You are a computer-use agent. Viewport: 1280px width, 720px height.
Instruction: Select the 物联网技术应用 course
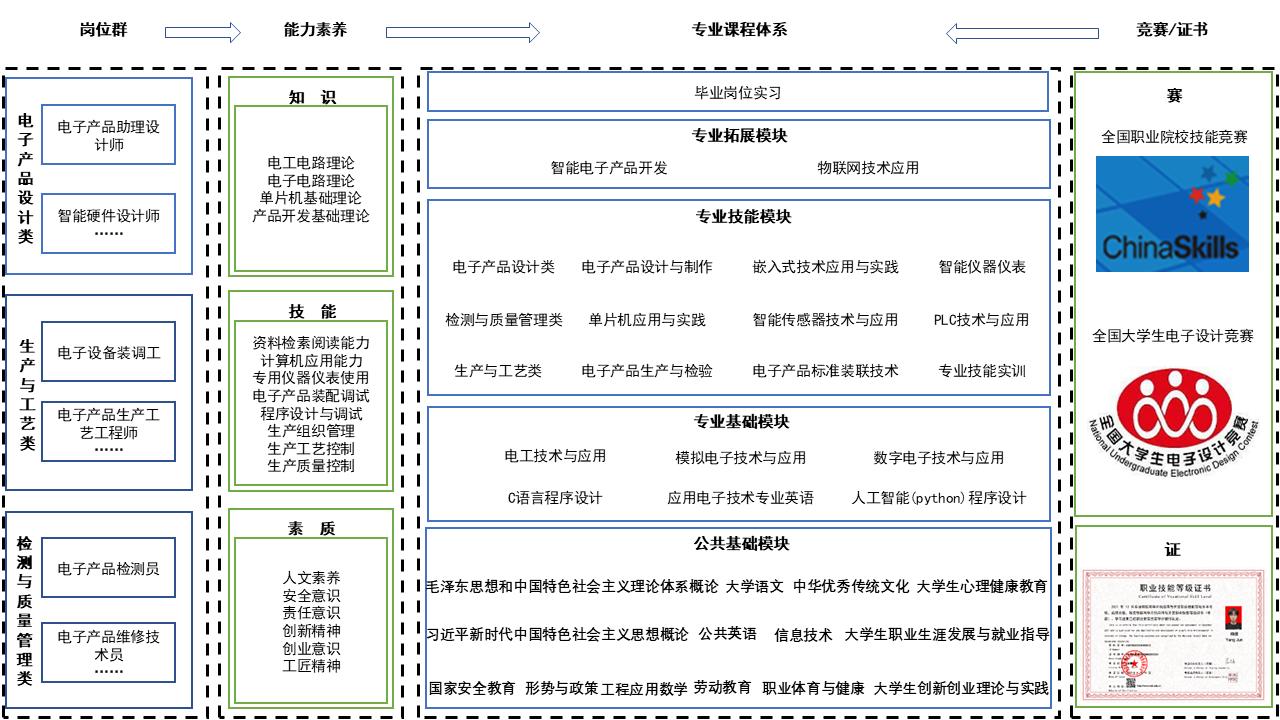click(x=867, y=168)
